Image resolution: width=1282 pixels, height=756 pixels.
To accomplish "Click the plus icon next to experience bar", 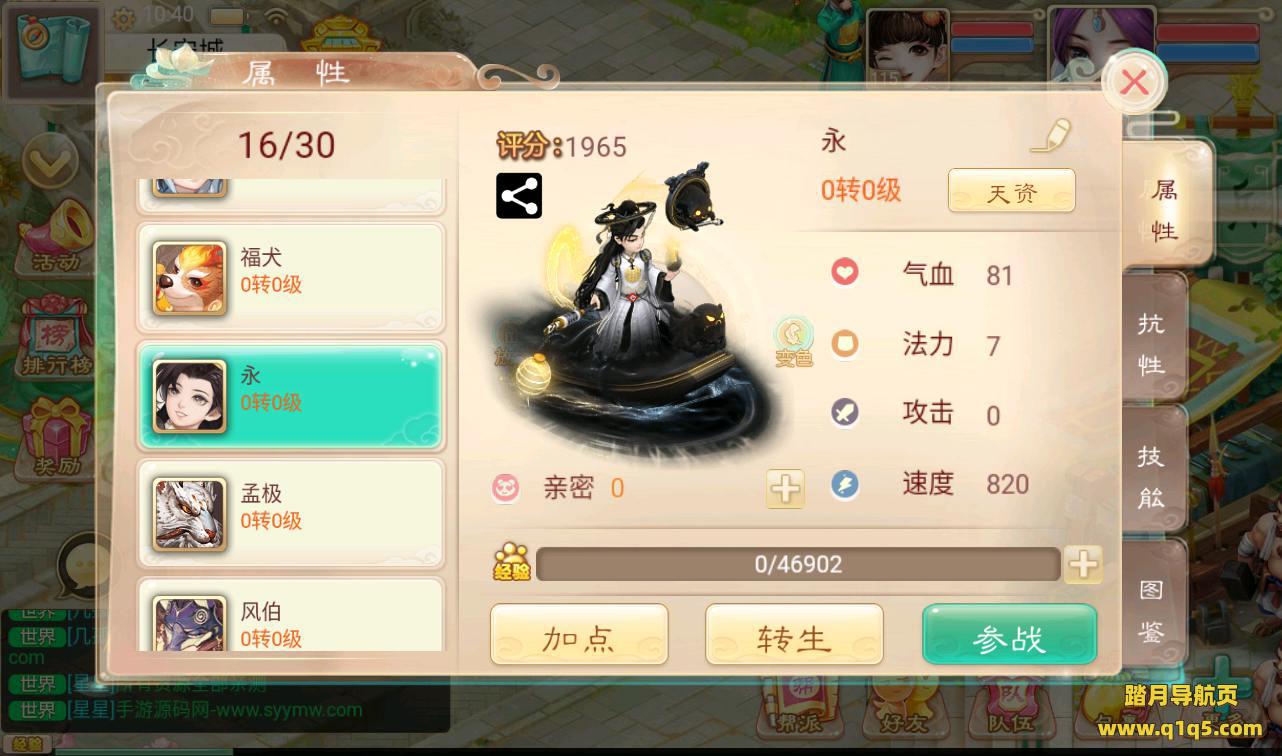I will coord(1083,565).
